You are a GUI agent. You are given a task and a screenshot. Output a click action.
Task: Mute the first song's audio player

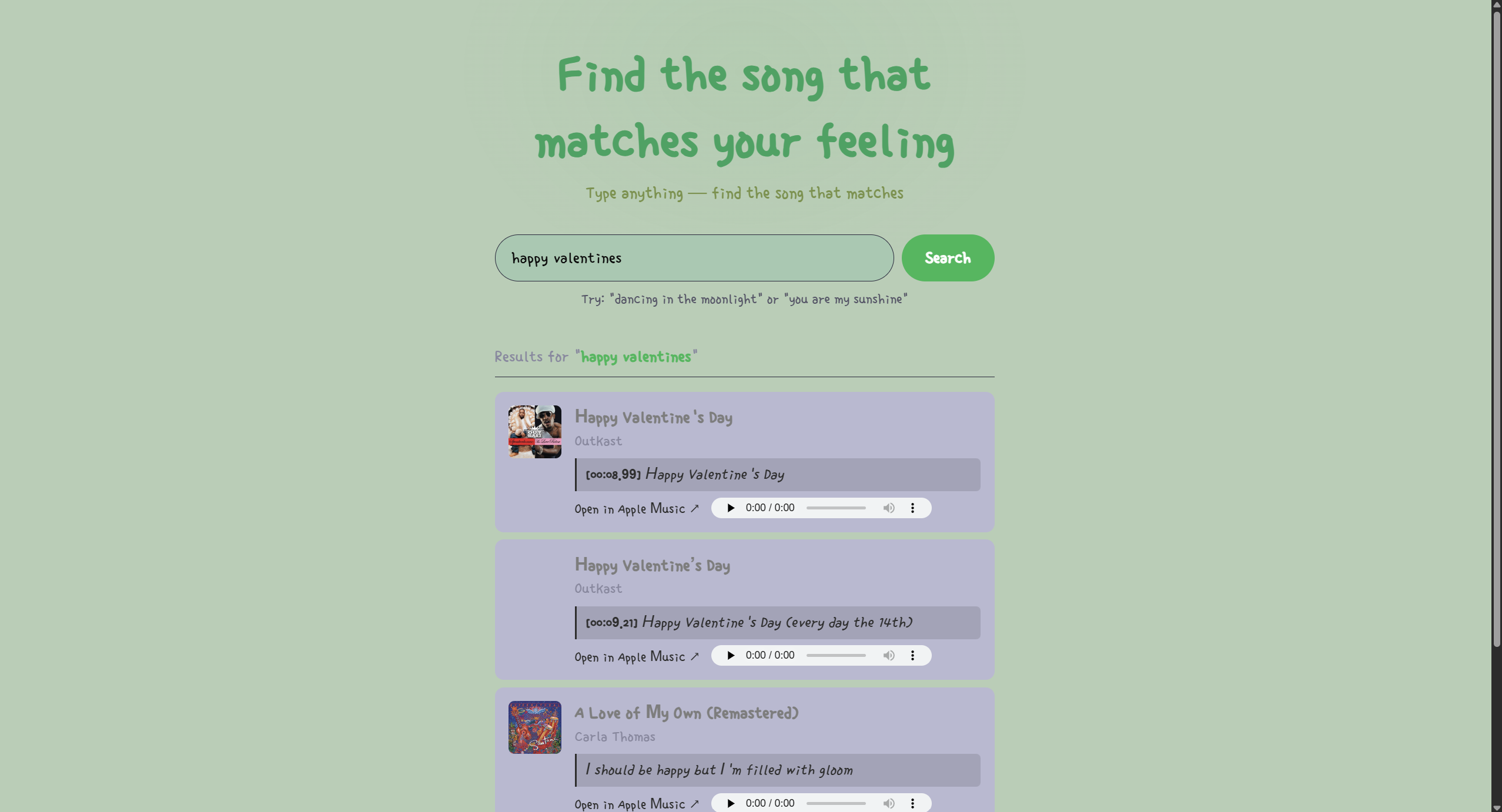click(888, 508)
